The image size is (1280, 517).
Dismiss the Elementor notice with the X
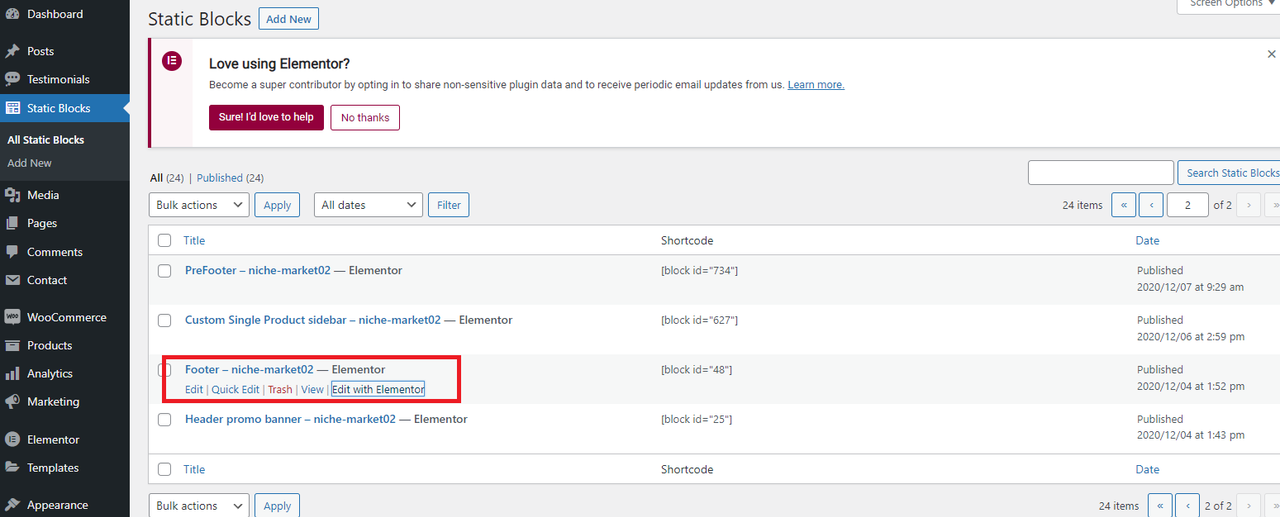click(x=1271, y=53)
